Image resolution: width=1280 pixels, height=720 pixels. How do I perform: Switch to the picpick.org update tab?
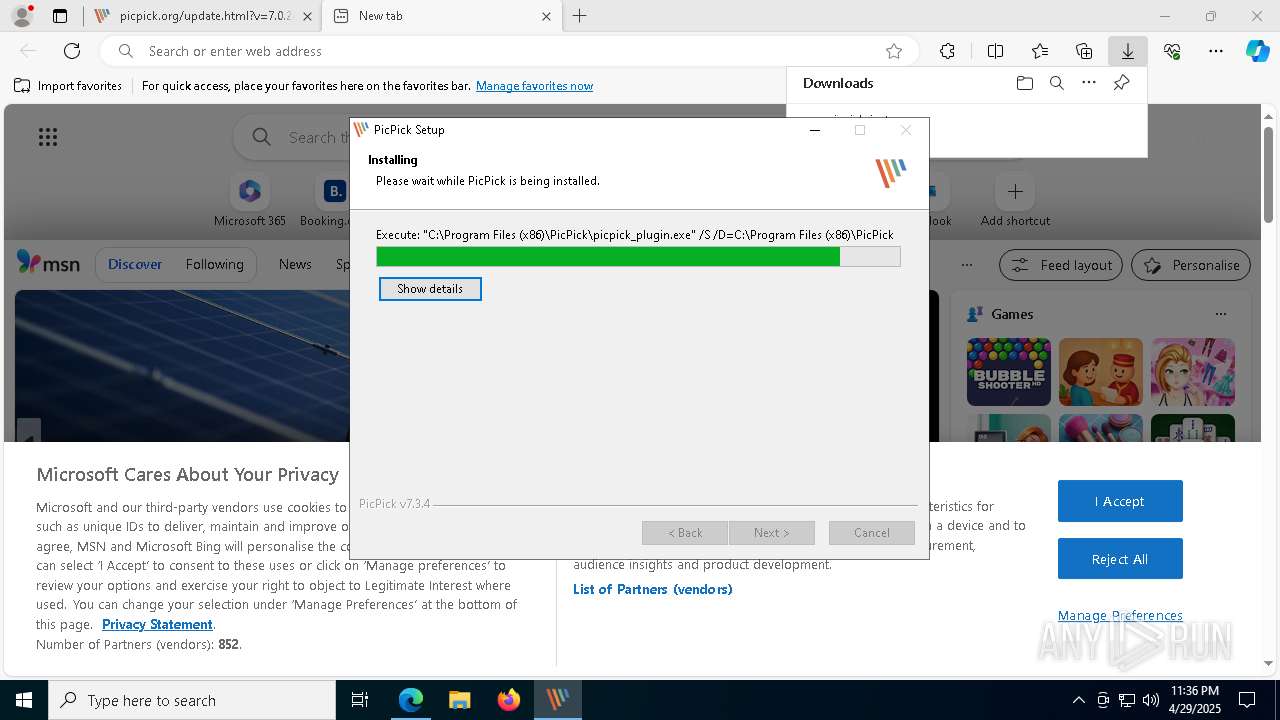point(205,16)
